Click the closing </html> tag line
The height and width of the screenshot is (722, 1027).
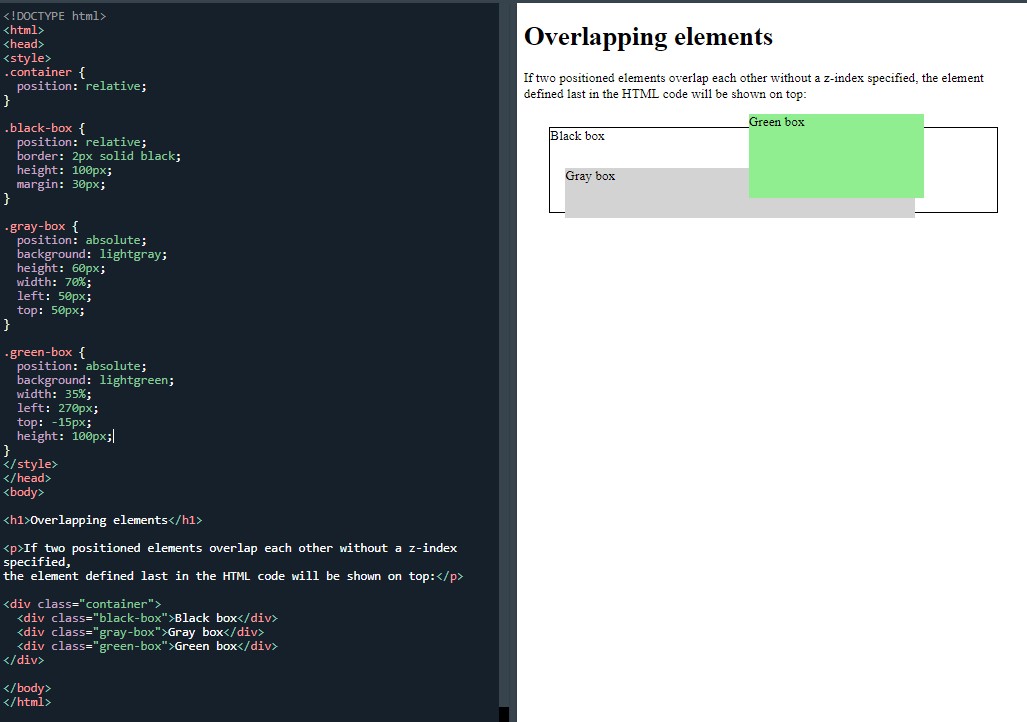point(27,702)
